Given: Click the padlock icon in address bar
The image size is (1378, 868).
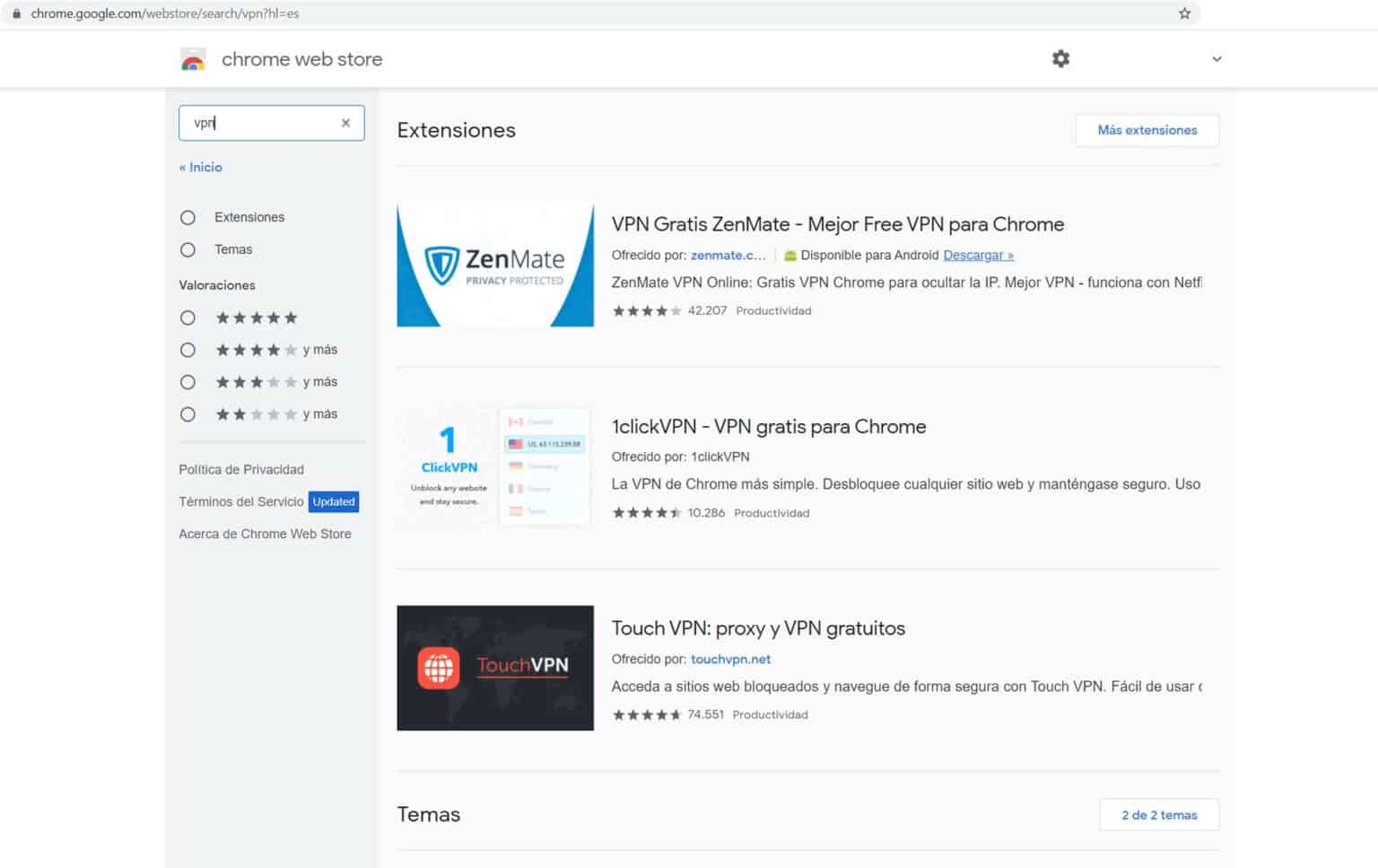Looking at the screenshot, I should tap(16, 13).
